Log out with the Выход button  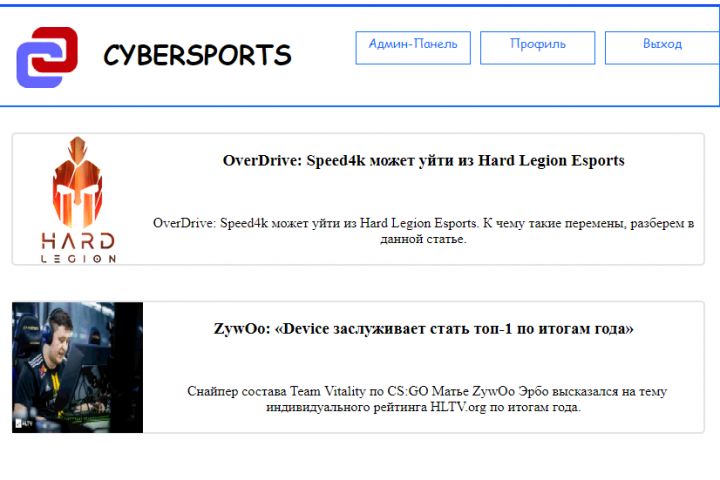coord(662,48)
